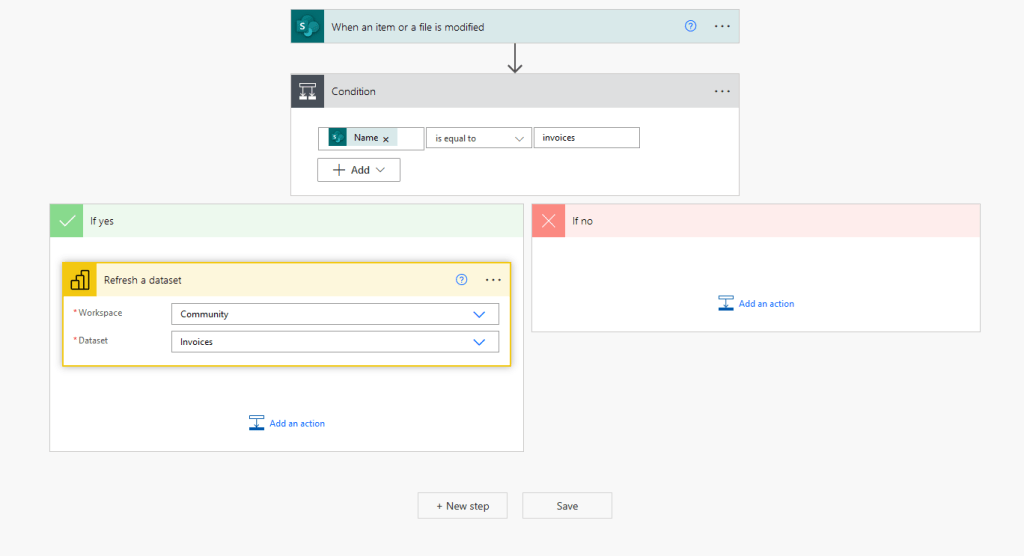Open help for 'When an item or a file is modified'

tap(690, 26)
